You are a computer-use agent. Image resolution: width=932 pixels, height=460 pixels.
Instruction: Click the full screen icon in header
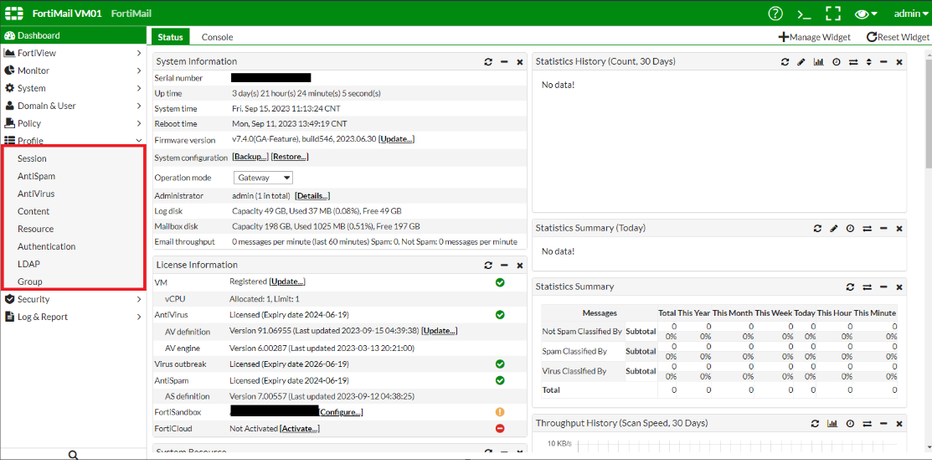click(833, 14)
